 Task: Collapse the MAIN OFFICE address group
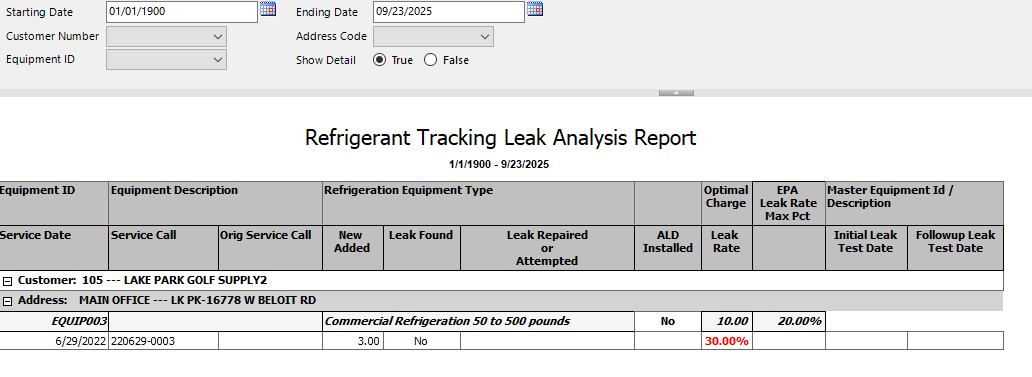(x=8, y=301)
